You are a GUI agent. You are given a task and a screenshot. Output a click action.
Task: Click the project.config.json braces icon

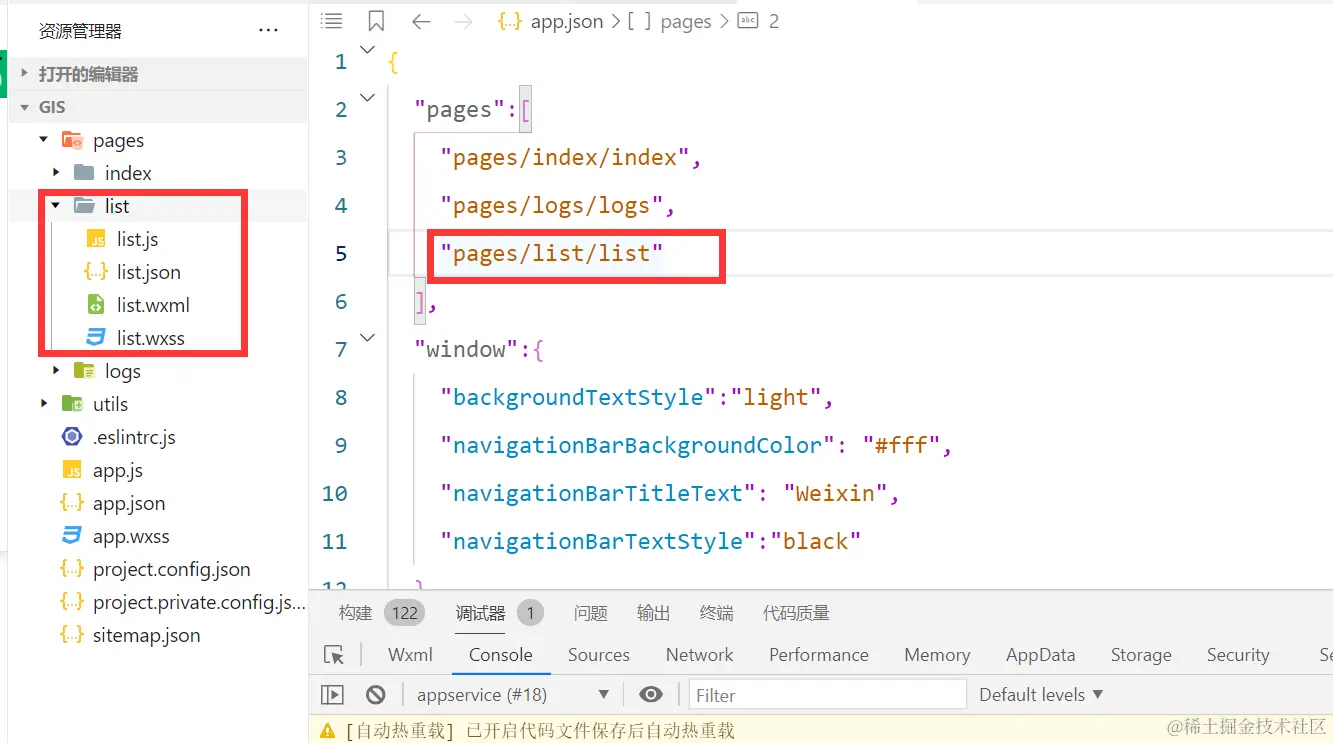pyautogui.click(x=72, y=569)
